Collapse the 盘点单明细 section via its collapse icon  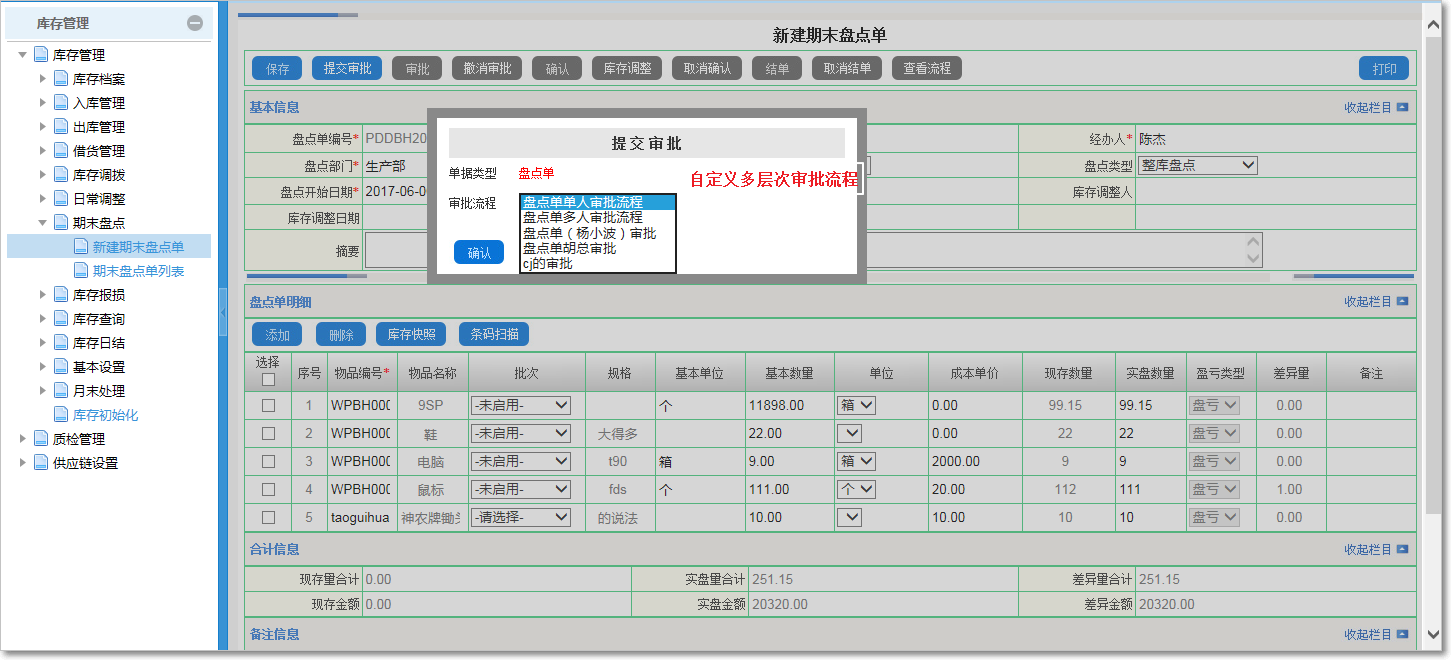tap(1401, 302)
